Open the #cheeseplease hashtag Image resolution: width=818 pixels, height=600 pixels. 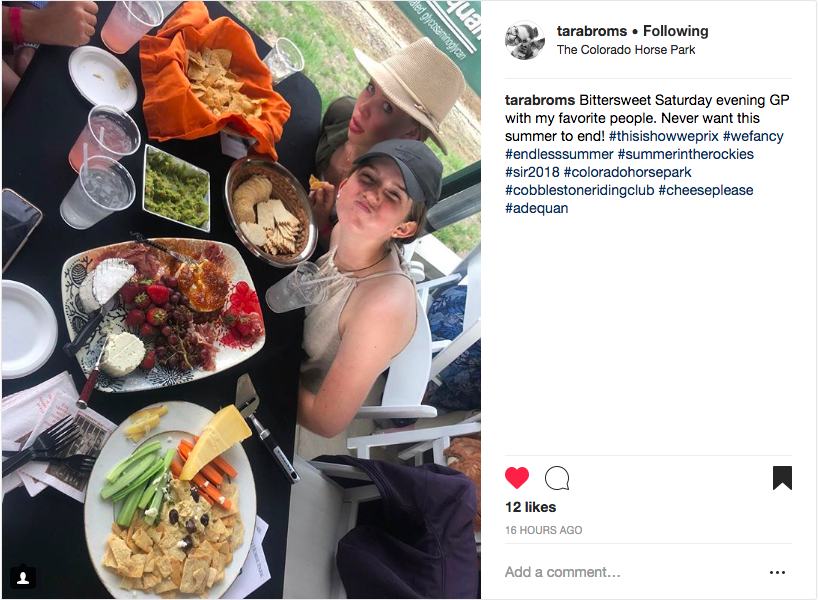[706, 190]
